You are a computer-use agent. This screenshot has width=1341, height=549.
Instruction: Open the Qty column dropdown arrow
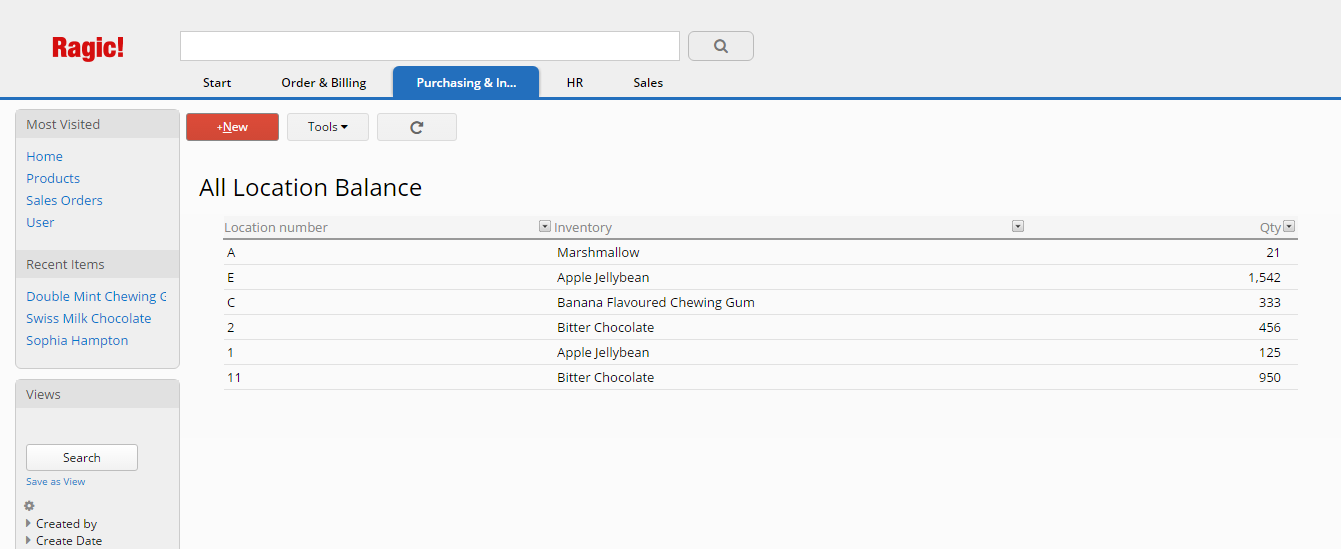[x=1289, y=226]
